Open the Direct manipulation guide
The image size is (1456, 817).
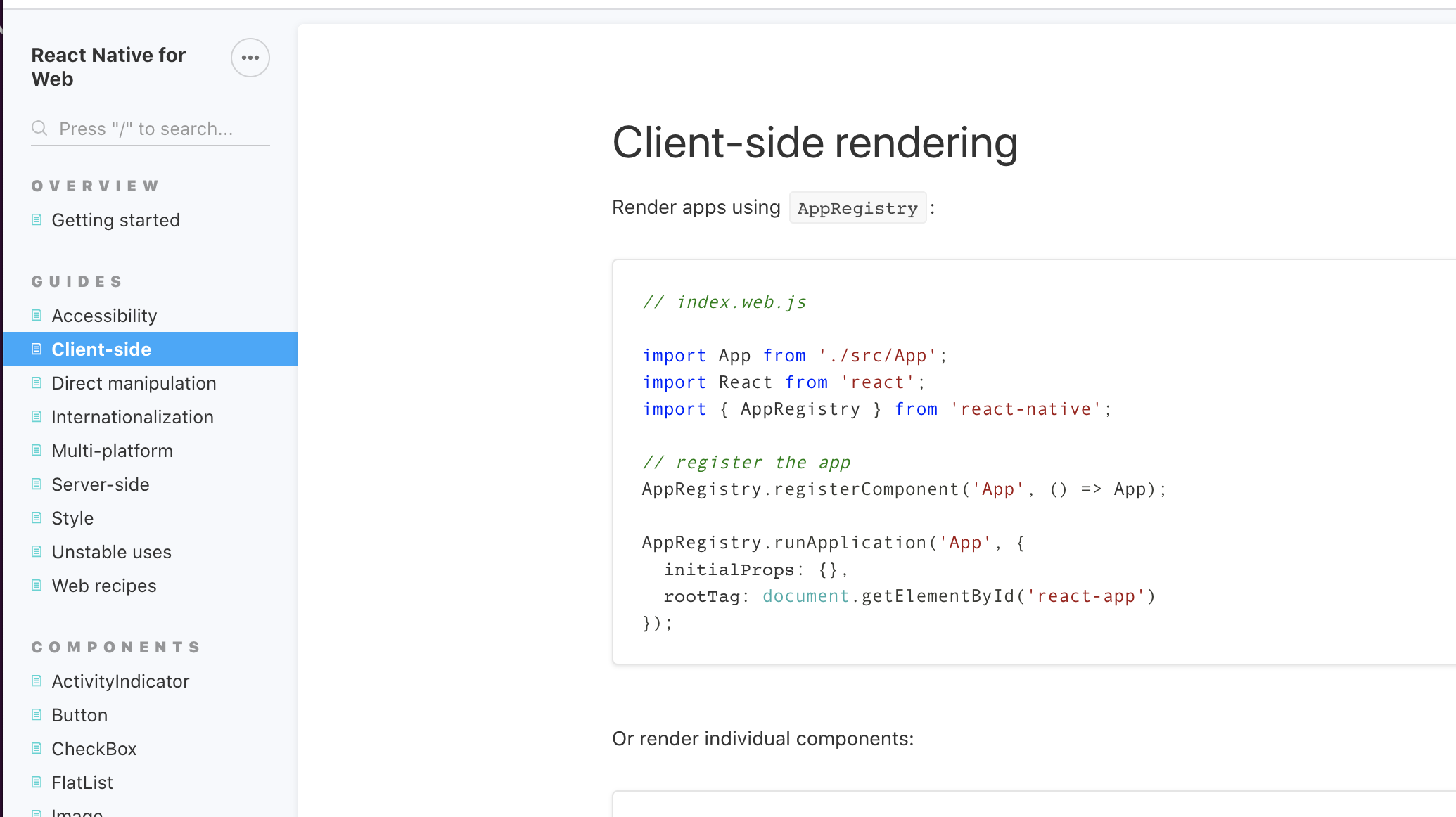(134, 383)
